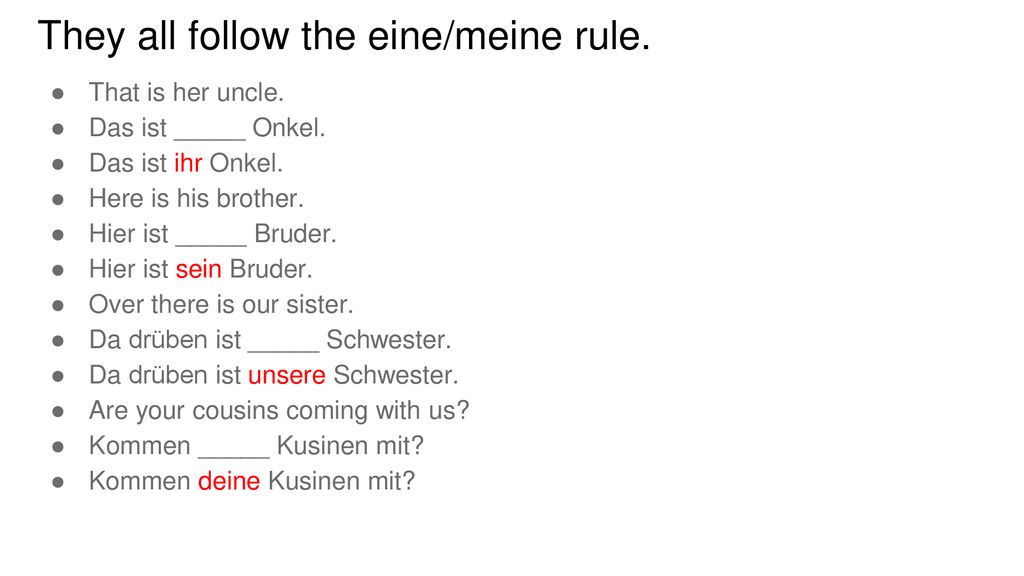Click the word "Kommen" in the last line

click(x=140, y=481)
